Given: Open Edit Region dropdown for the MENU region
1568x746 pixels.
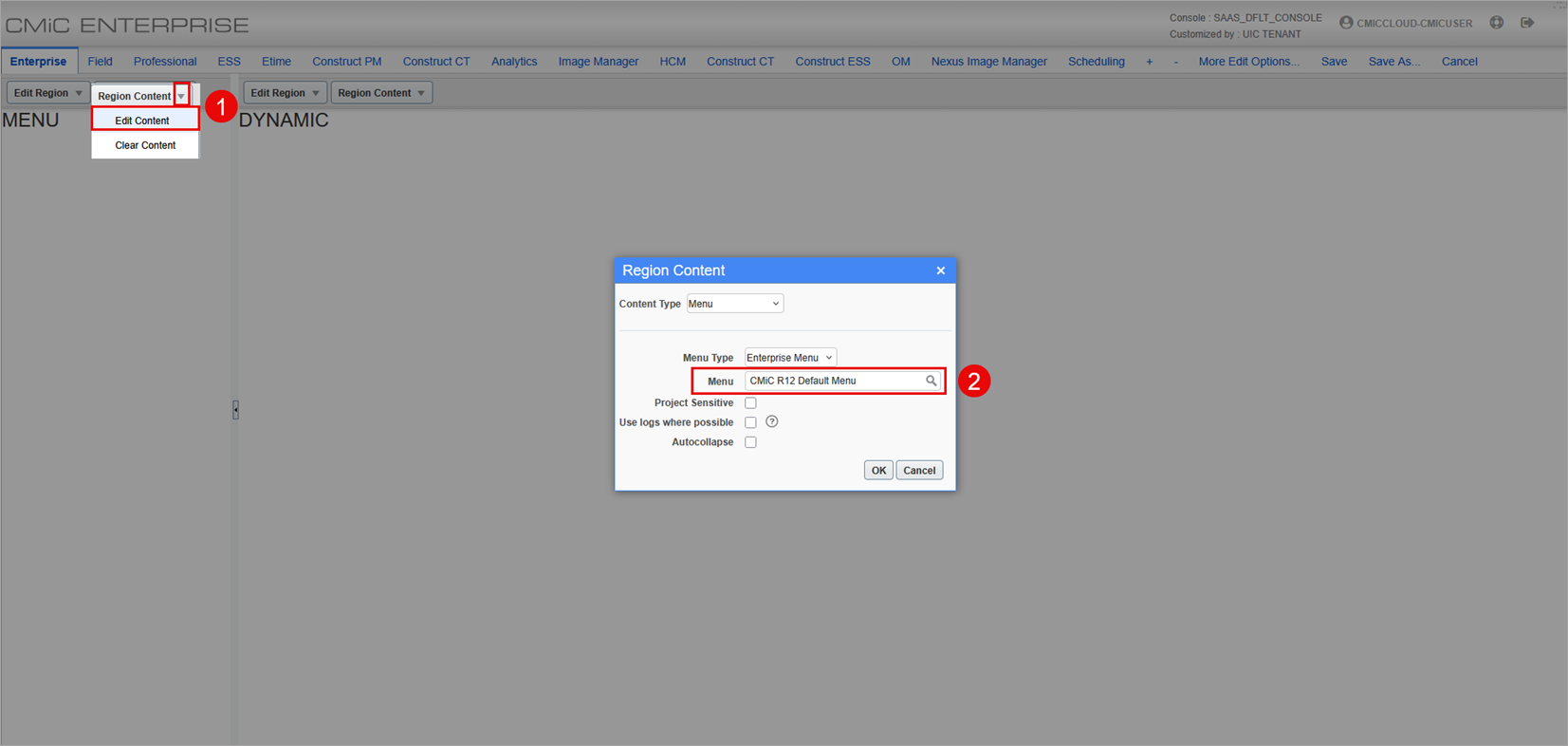Looking at the screenshot, I should (47, 93).
